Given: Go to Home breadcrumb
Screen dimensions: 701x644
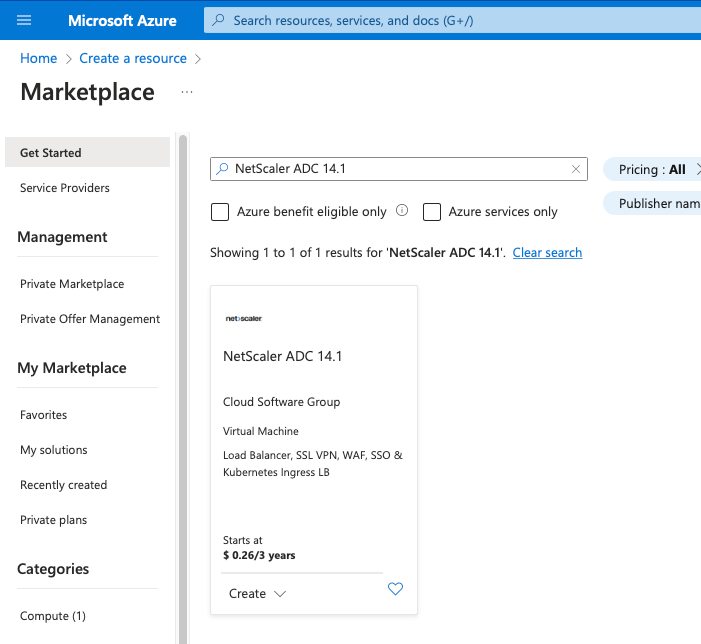Looking at the screenshot, I should (38, 59).
